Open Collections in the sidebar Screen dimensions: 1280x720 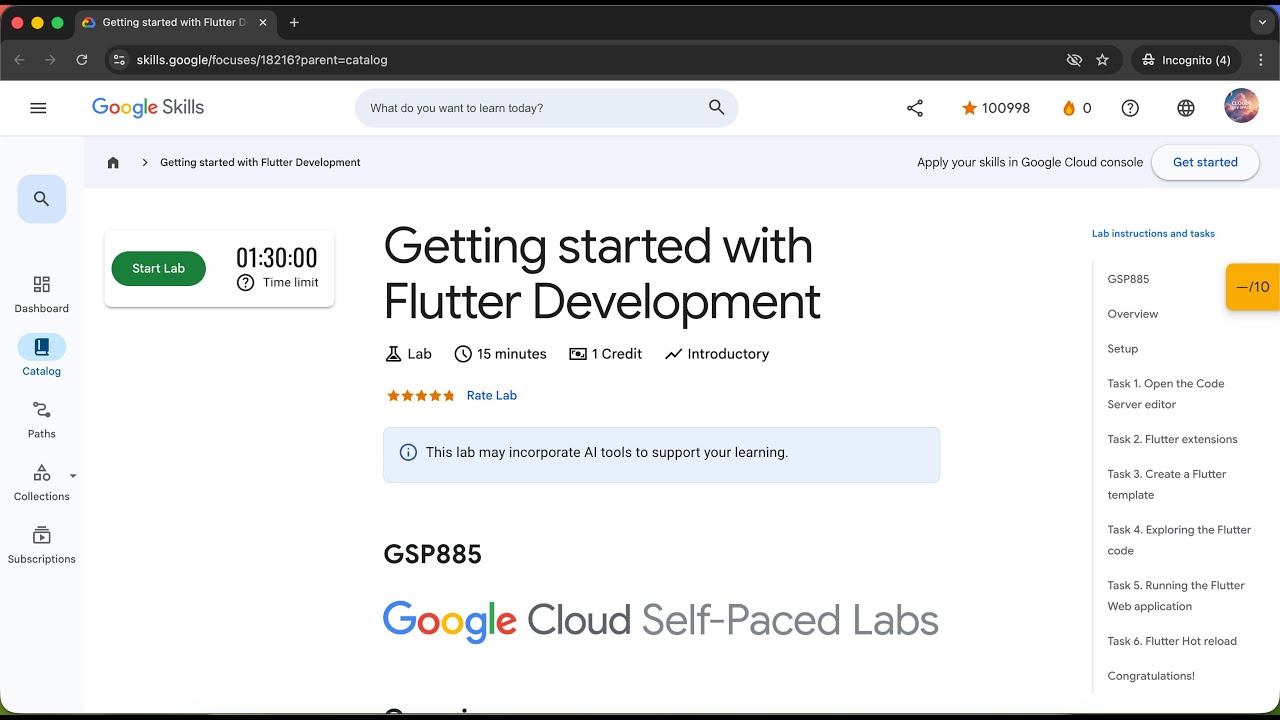[x=42, y=483]
